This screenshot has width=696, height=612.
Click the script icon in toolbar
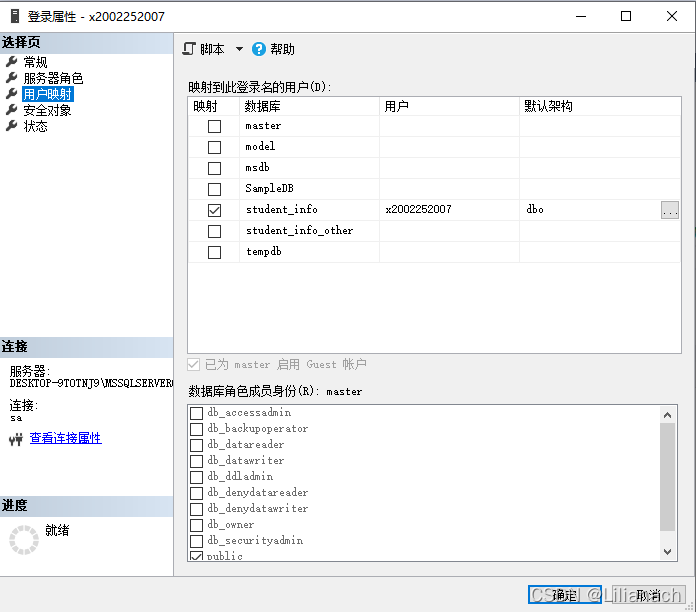(189, 49)
